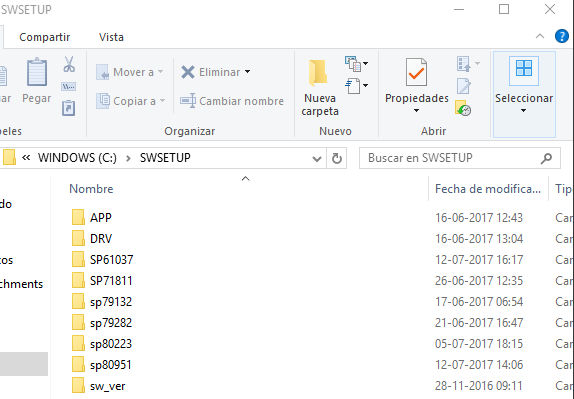The height and width of the screenshot is (399, 574).
Task: Select the DRV folder
Action: coord(101,239)
